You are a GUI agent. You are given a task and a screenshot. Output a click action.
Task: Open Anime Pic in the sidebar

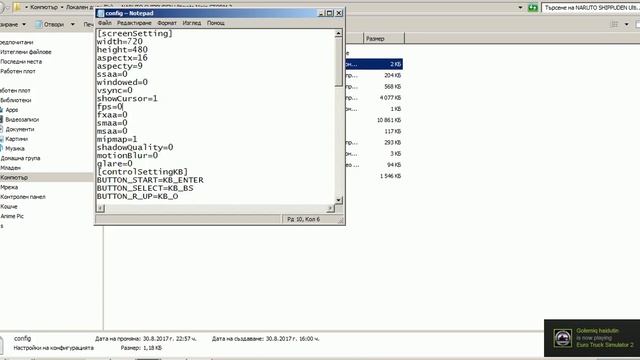tap(12, 216)
